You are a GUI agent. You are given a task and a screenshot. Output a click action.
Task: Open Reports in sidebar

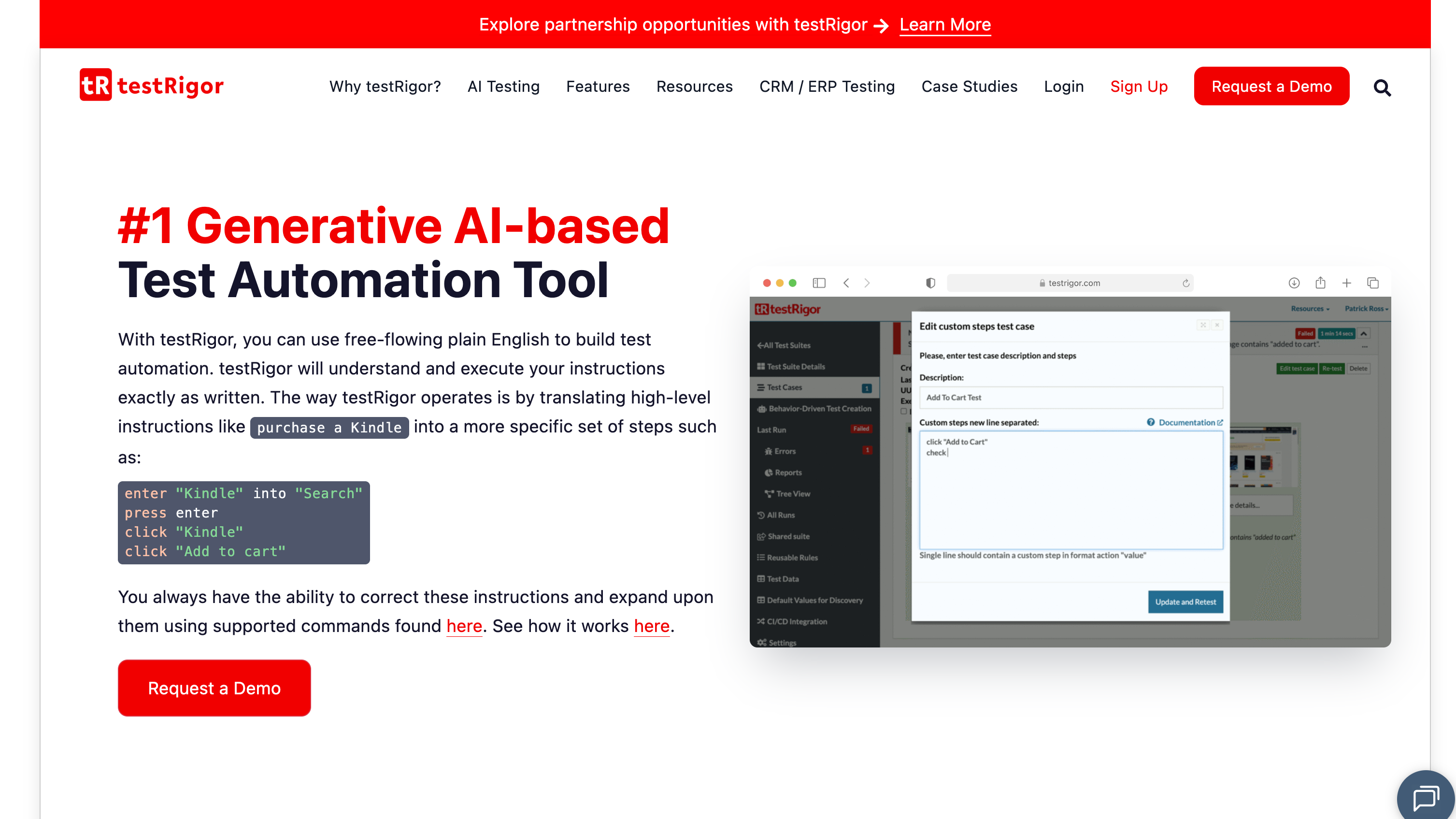(783, 473)
